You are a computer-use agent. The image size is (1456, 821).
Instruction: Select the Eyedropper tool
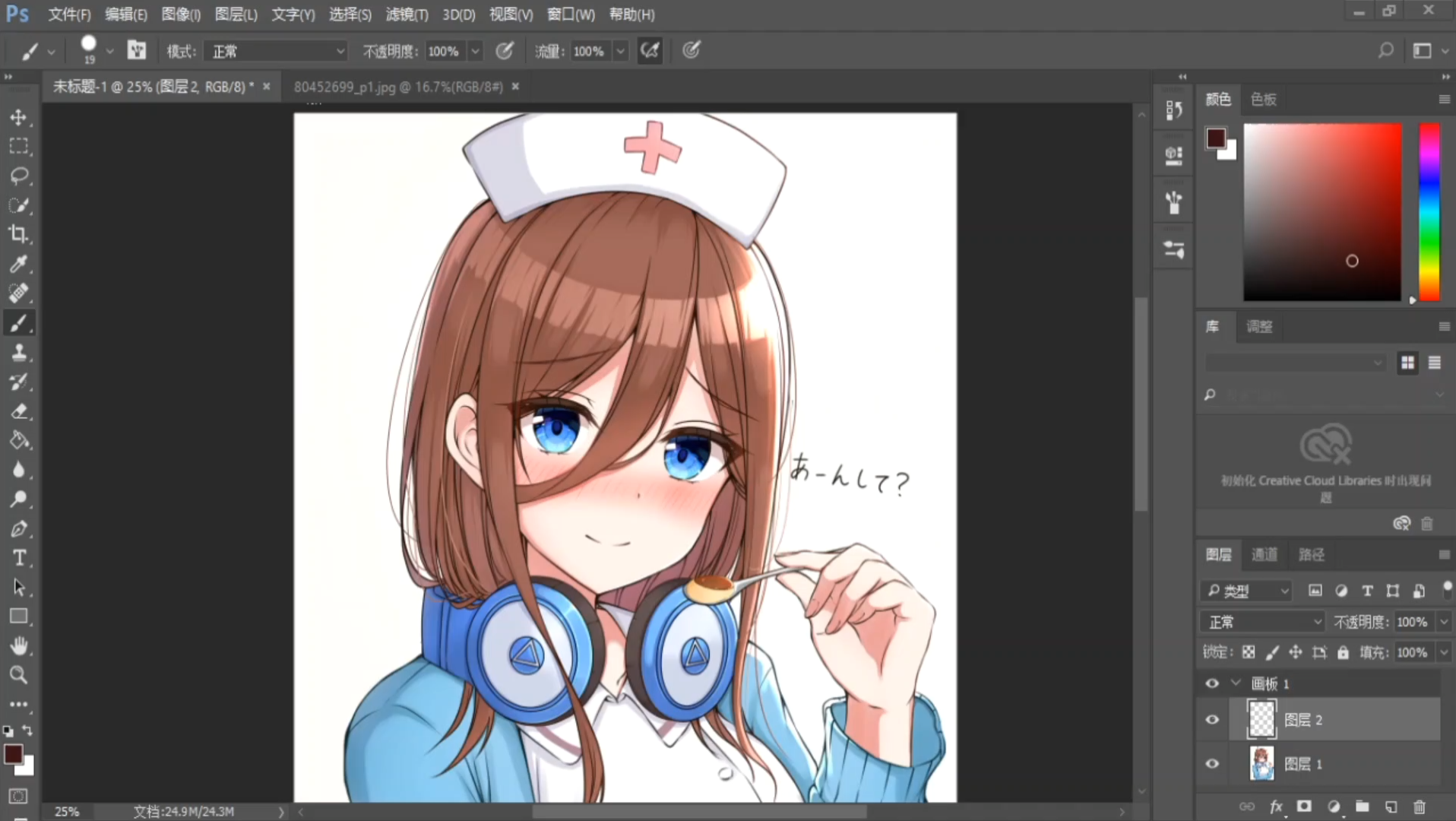pyautogui.click(x=19, y=264)
